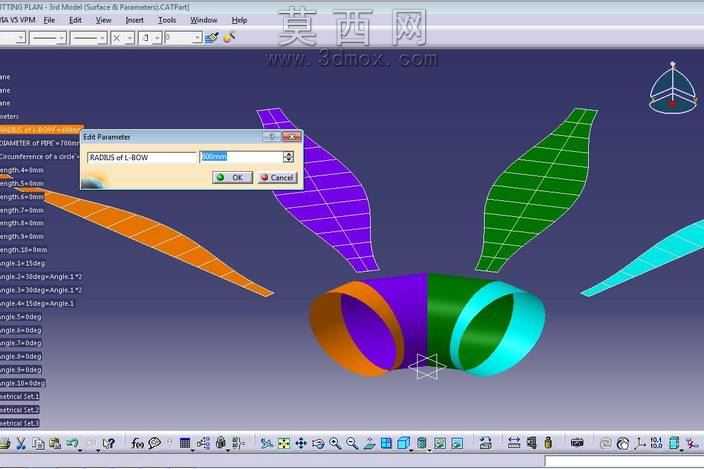The width and height of the screenshot is (704, 469).
Task: Open the Tools menu
Action: [x=167, y=20]
